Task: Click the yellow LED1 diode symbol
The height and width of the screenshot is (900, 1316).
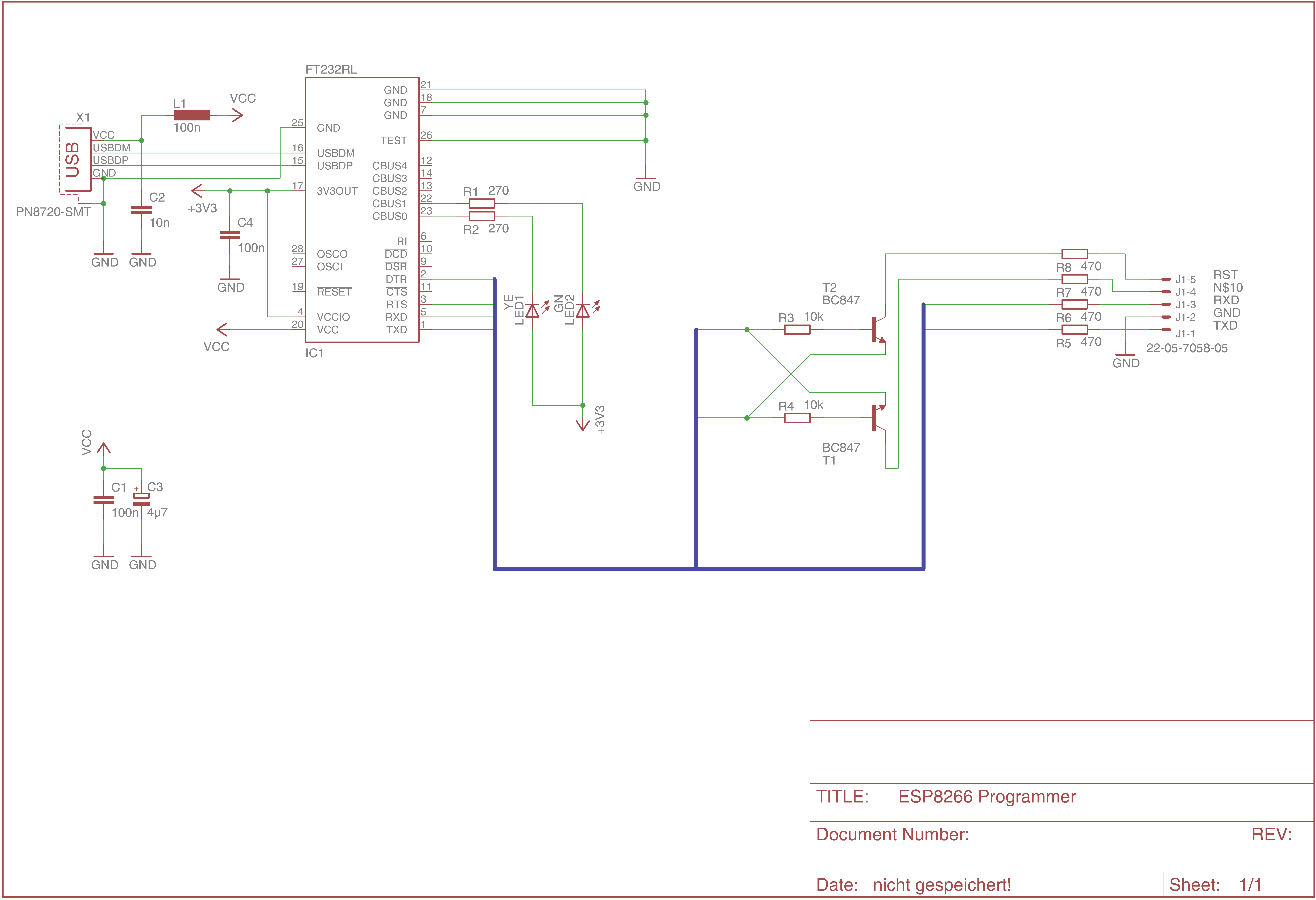Action: [532, 310]
